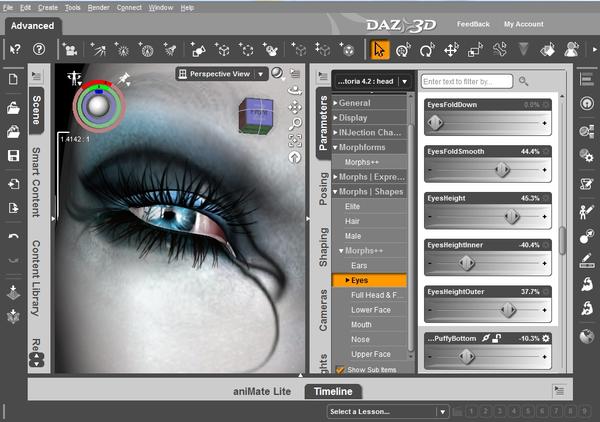Select the Translate move arrows tool

451,50
